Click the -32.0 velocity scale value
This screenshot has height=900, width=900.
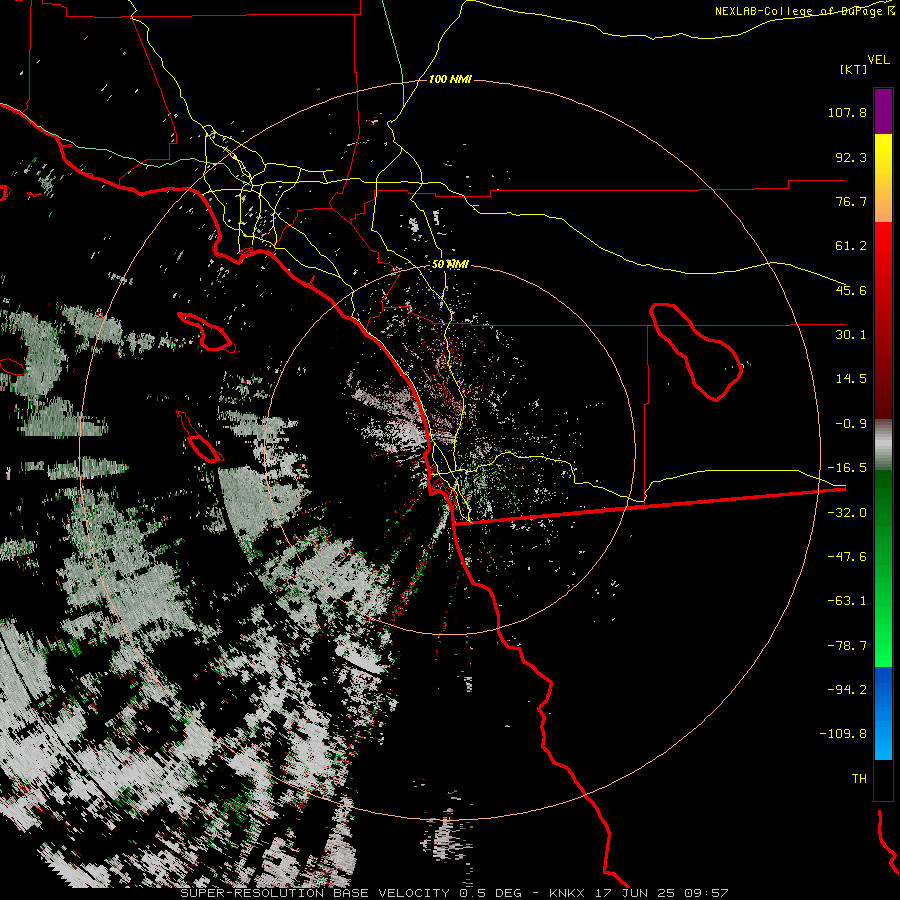847,513
